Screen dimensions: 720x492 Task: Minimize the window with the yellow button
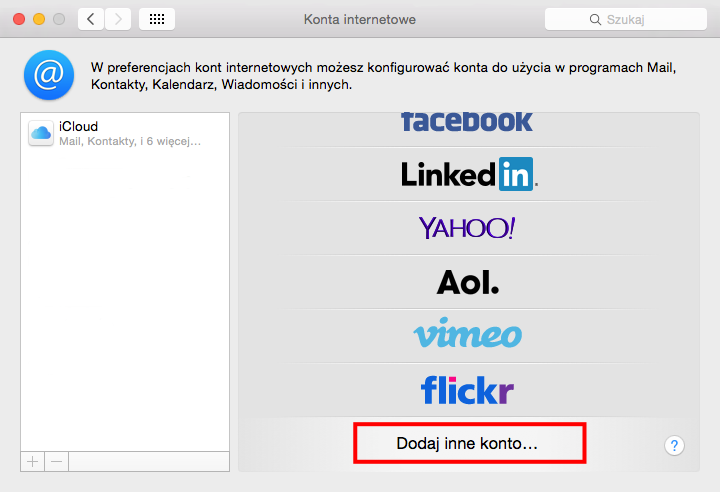tap(39, 19)
